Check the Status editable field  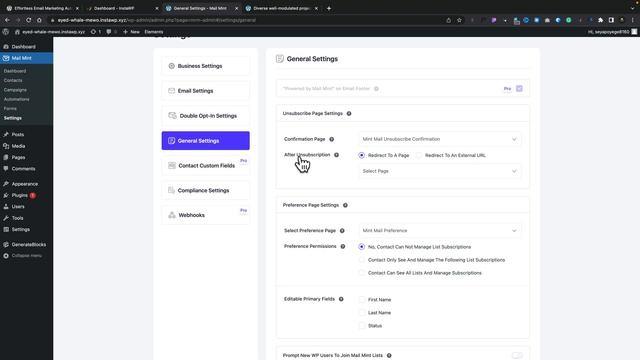coord(362,326)
